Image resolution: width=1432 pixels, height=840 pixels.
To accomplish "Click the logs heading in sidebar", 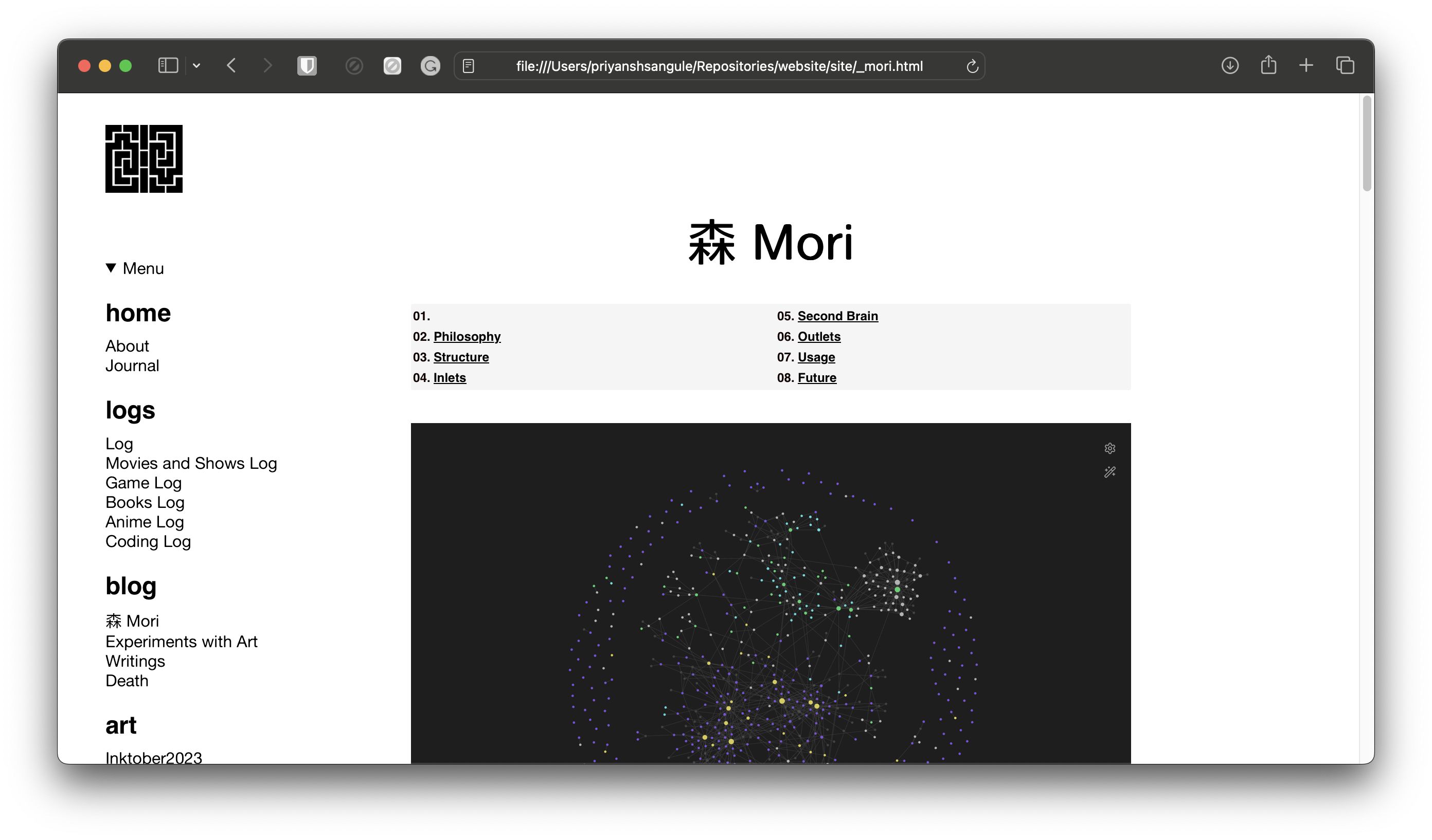I will tap(130, 410).
